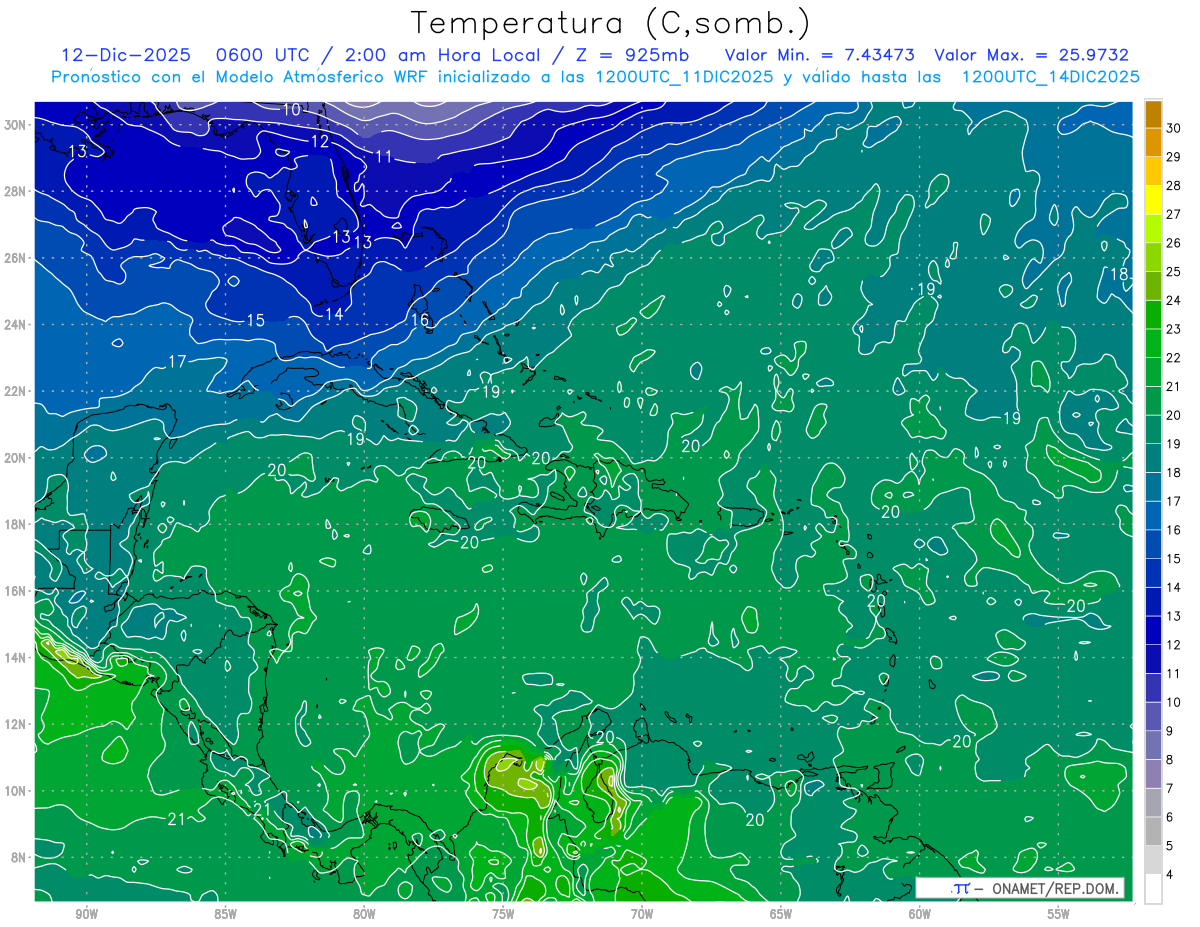This screenshot has height=927, width=1200.
Task: Click the 30N latitude axis label
Action: coord(15,125)
